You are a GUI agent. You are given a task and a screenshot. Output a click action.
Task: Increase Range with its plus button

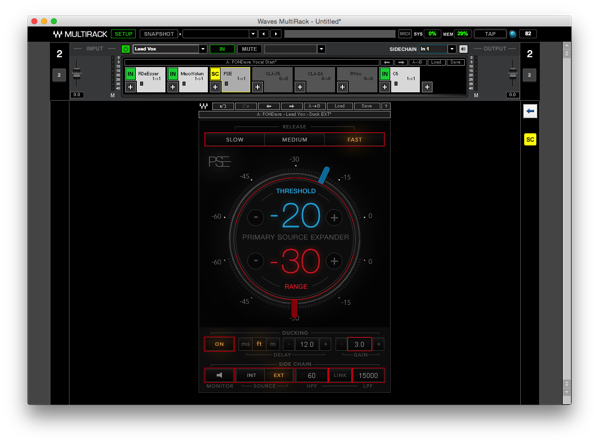click(334, 261)
